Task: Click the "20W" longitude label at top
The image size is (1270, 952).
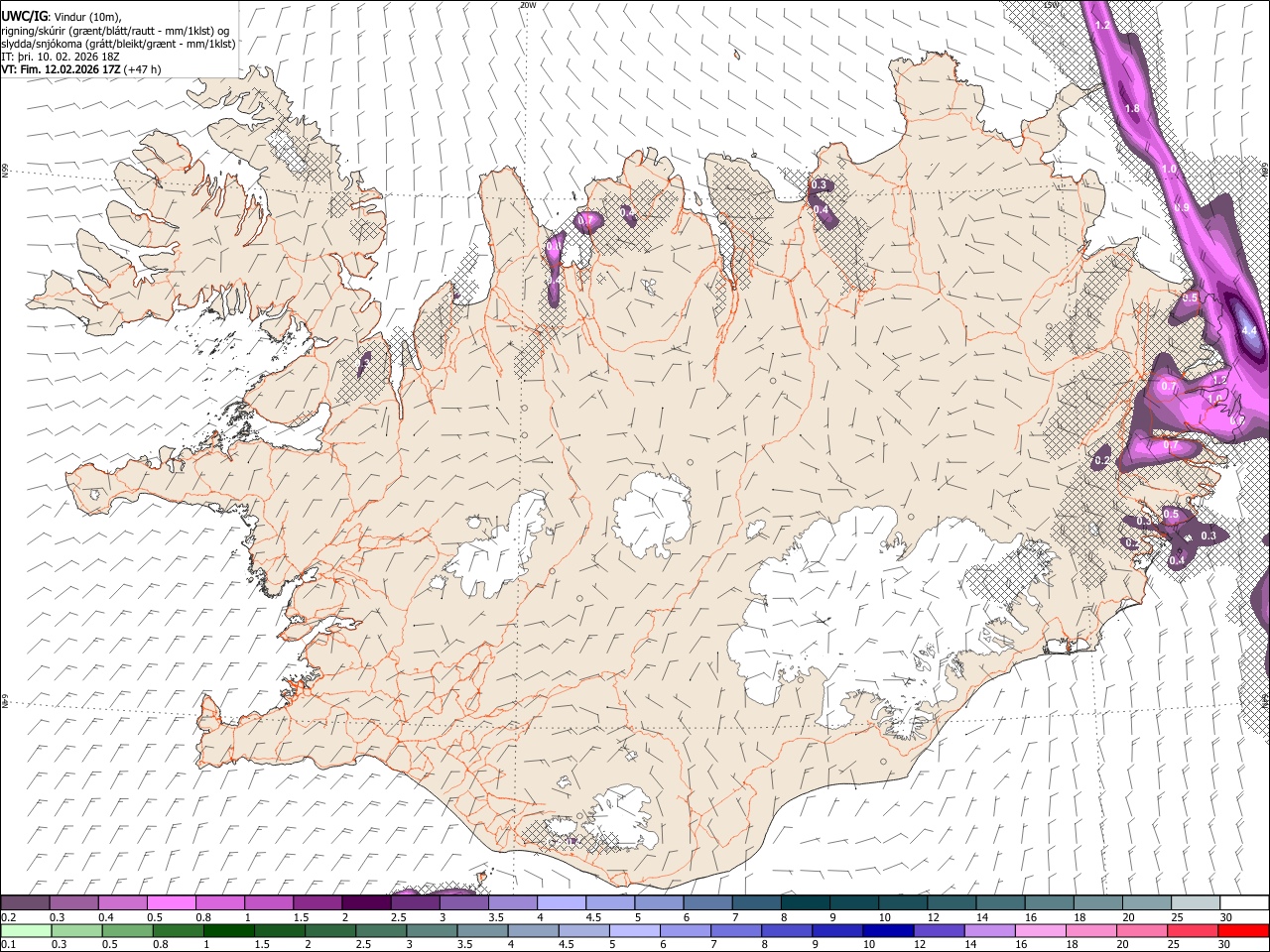Action: 528,5
